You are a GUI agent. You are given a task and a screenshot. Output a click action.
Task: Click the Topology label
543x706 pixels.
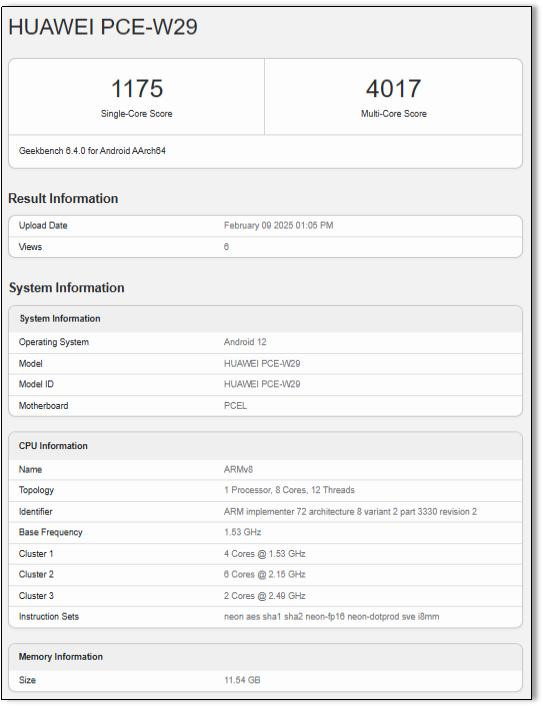click(36, 490)
